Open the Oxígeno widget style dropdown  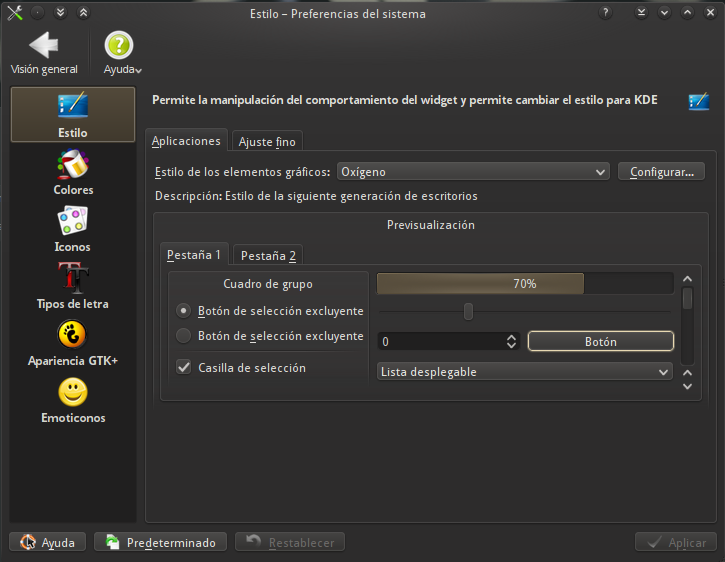tap(473, 172)
